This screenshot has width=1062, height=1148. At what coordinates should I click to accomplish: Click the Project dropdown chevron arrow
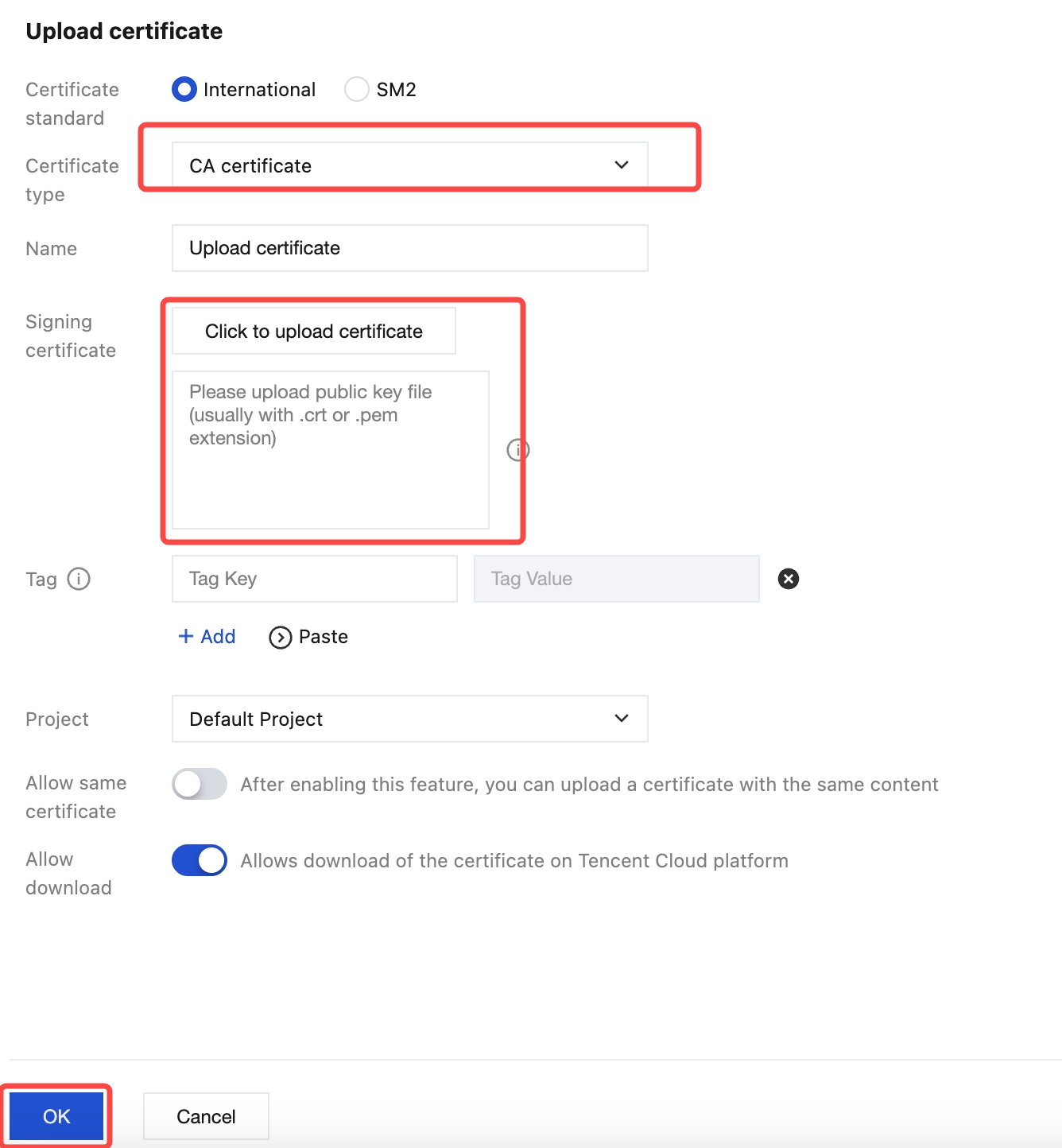[x=622, y=719]
